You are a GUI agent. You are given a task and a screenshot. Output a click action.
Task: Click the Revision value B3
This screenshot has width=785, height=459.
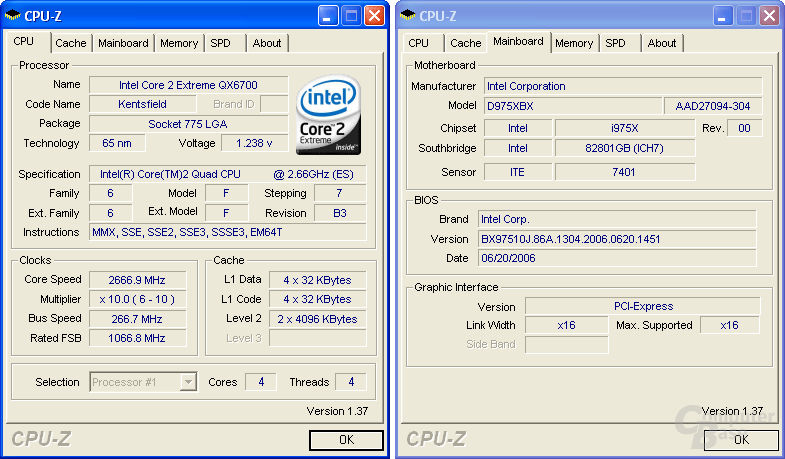coord(339,213)
